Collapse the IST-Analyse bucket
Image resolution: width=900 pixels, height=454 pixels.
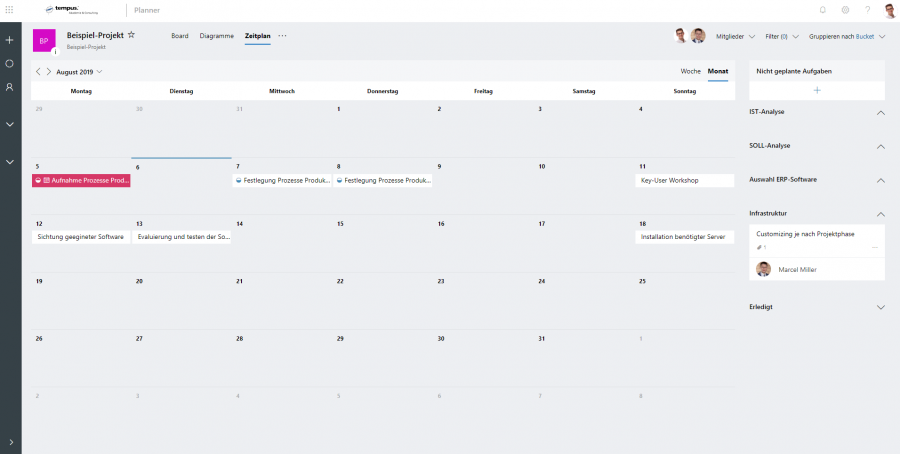(881, 113)
